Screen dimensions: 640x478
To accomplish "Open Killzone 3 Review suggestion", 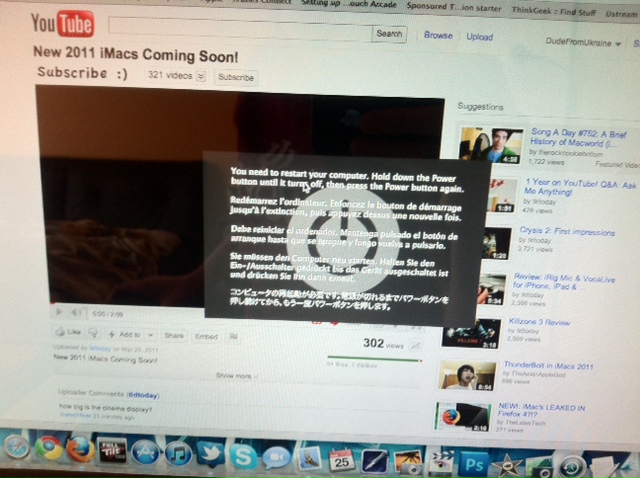I will click(x=539, y=322).
